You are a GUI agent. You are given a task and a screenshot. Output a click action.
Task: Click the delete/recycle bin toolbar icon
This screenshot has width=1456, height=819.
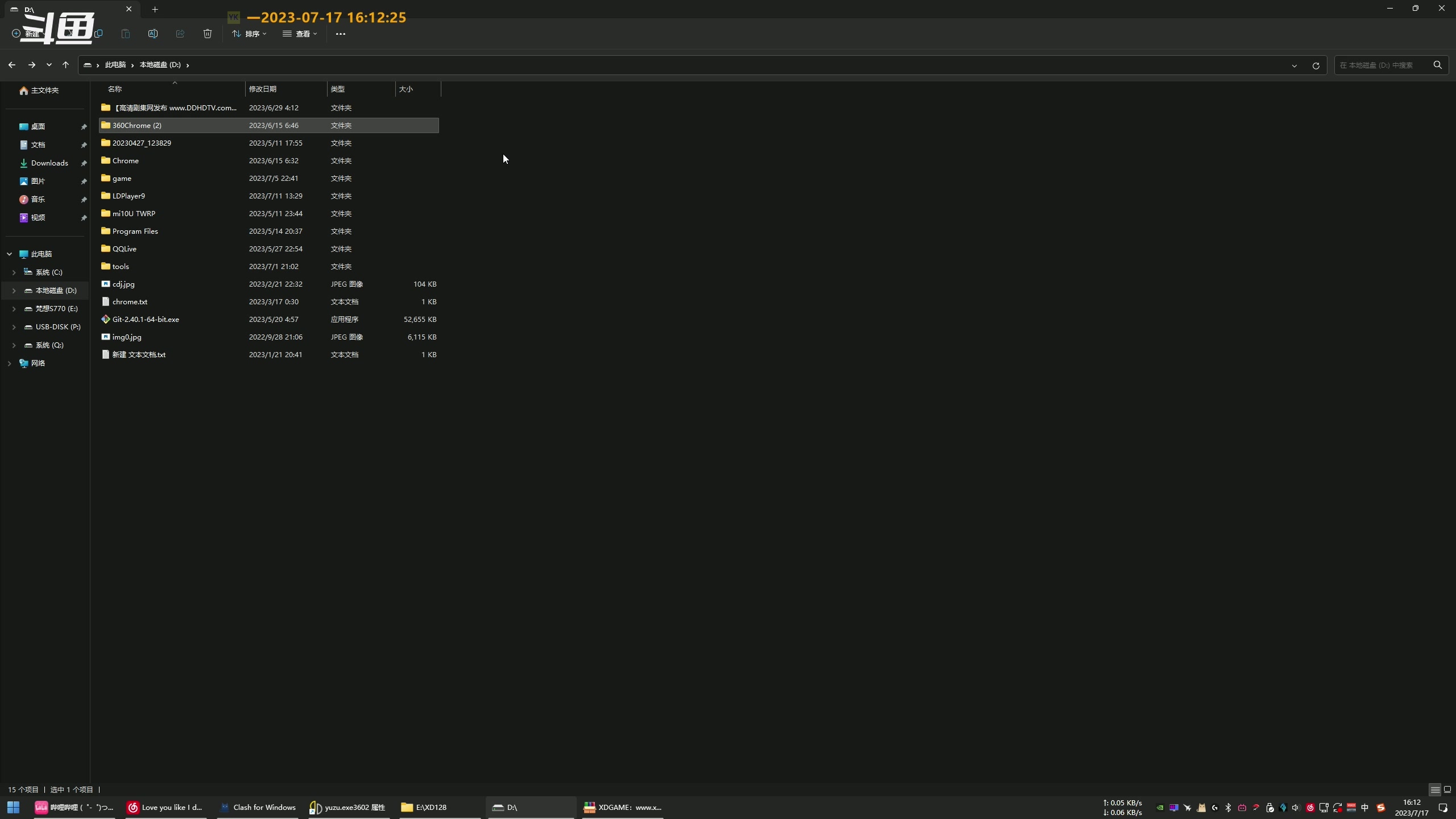207,34
